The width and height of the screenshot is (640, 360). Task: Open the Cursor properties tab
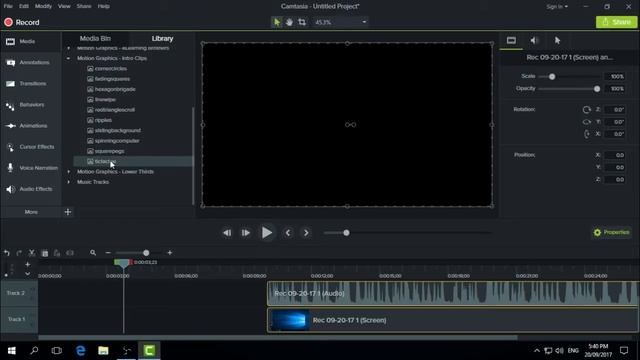click(557, 40)
